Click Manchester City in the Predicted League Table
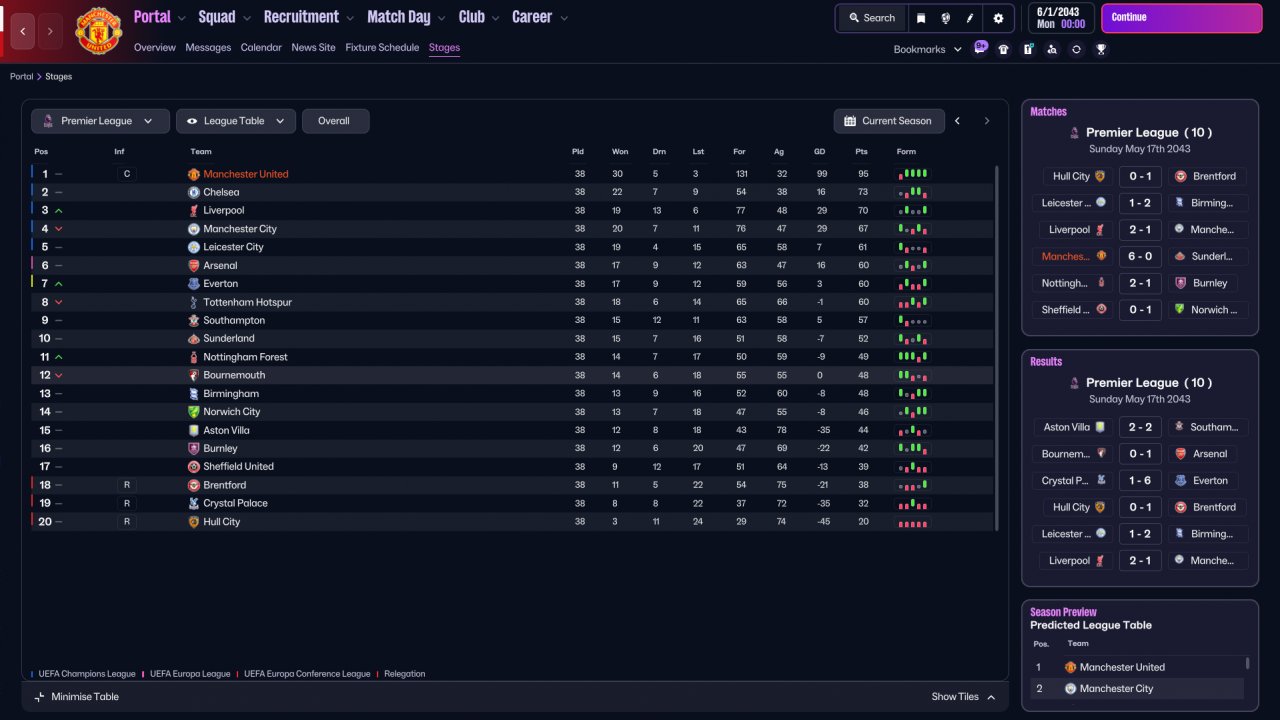Screen dimensions: 1280x720 coord(1116,689)
